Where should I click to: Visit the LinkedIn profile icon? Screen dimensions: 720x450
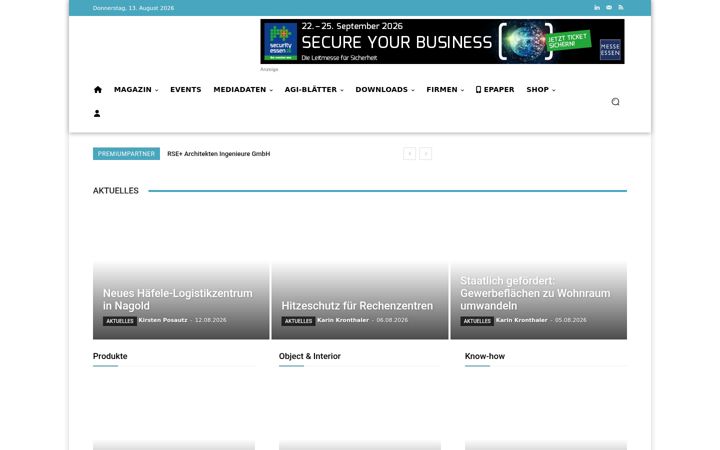[597, 8]
